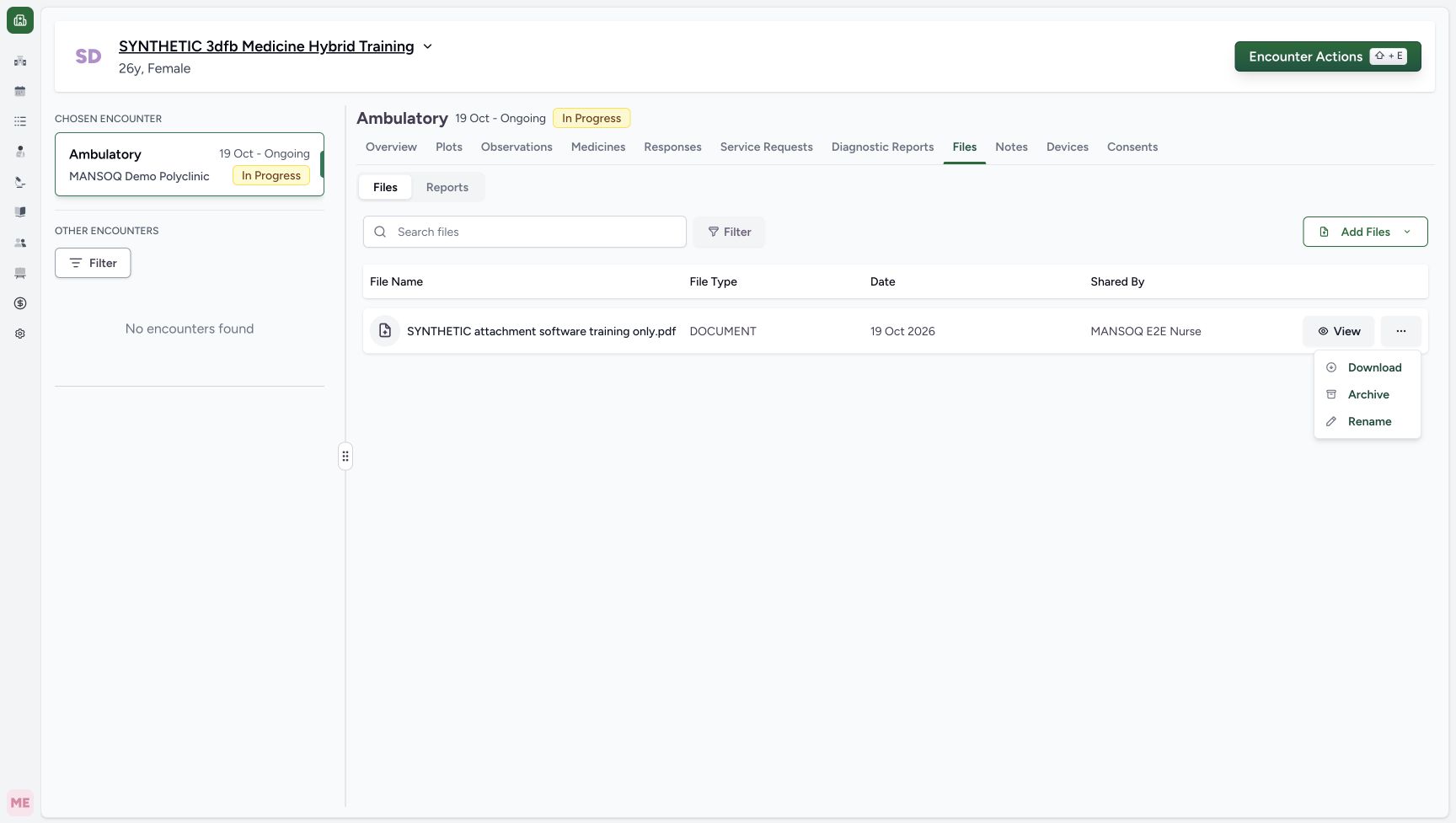Select the Reports sub-tab
The image size is (1456, 823).
(447, 187)
